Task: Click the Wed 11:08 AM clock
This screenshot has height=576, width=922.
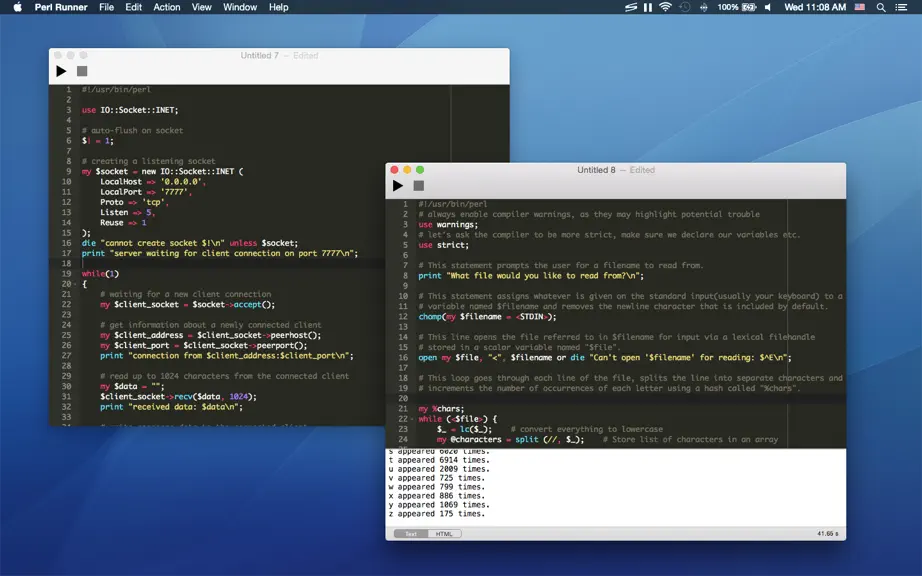Action: pyautogui.click(x=815, y=7)
